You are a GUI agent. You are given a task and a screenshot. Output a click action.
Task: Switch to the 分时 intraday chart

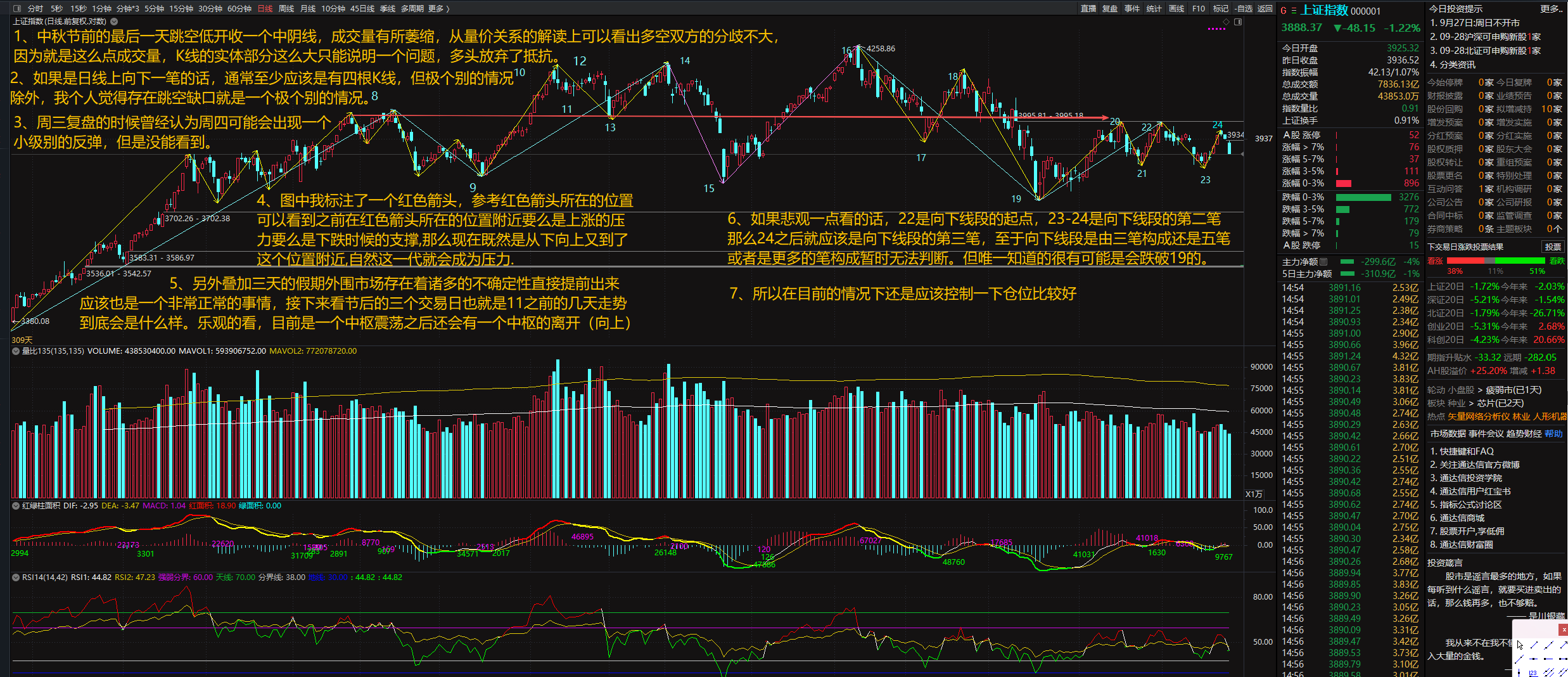point(35,9)
